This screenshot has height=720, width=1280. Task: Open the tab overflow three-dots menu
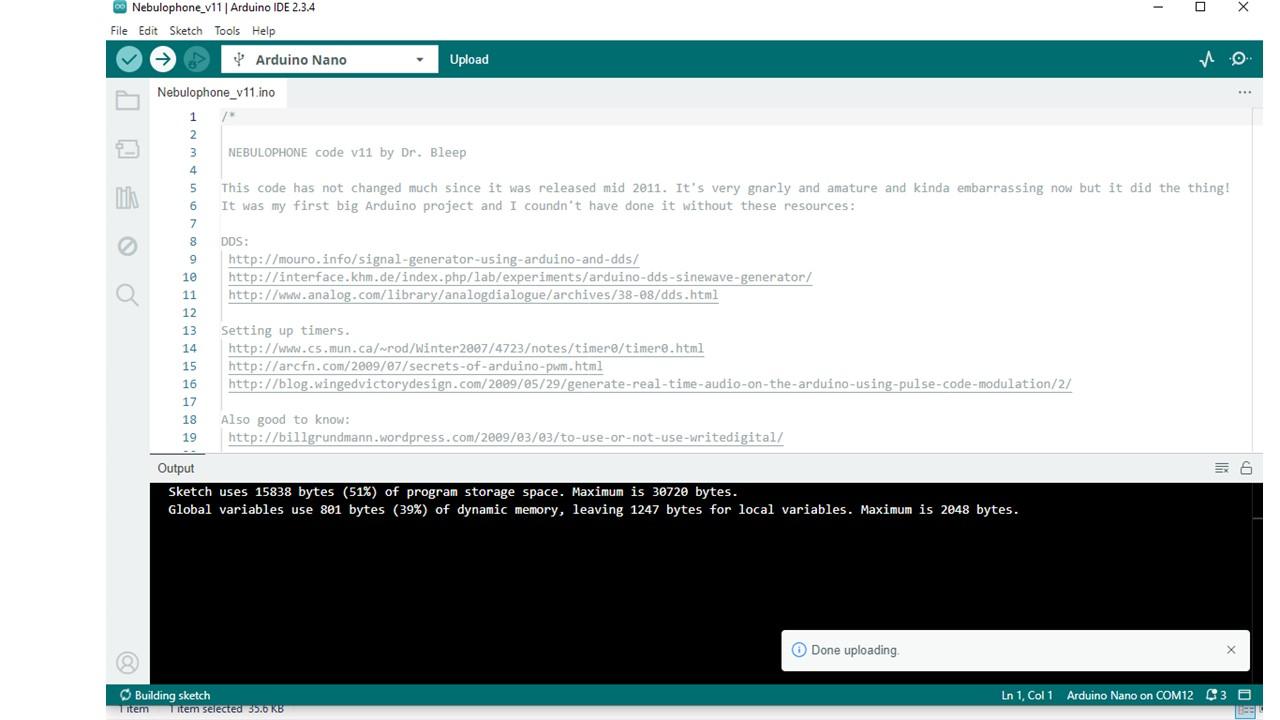pos(1244,92)
